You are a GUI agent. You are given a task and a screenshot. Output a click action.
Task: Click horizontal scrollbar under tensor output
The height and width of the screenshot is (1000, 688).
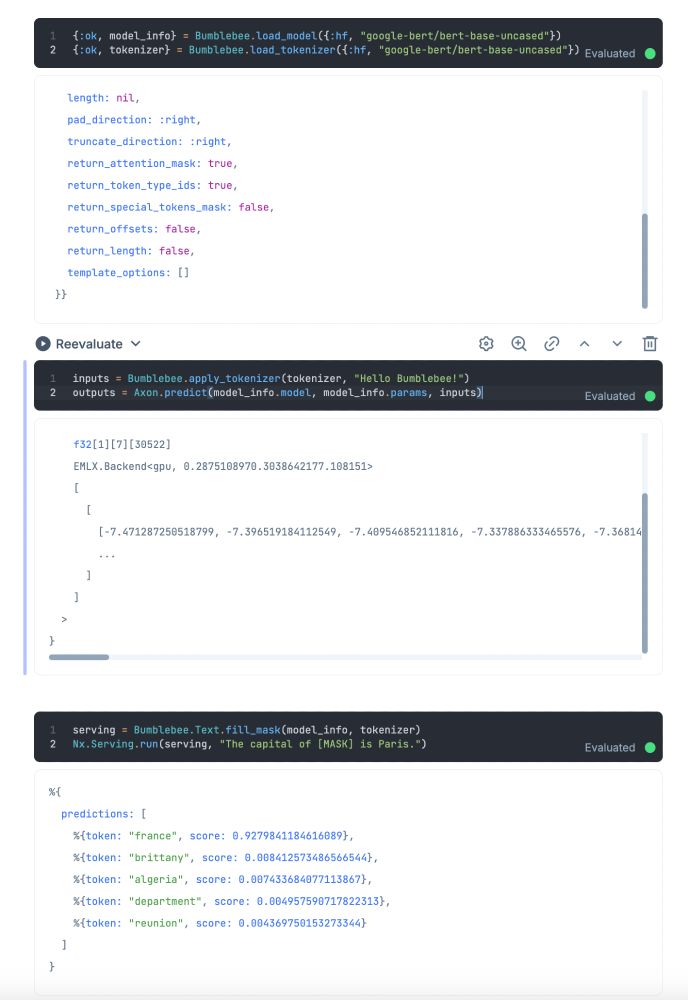pyautogui.click(x=78, y=657)
